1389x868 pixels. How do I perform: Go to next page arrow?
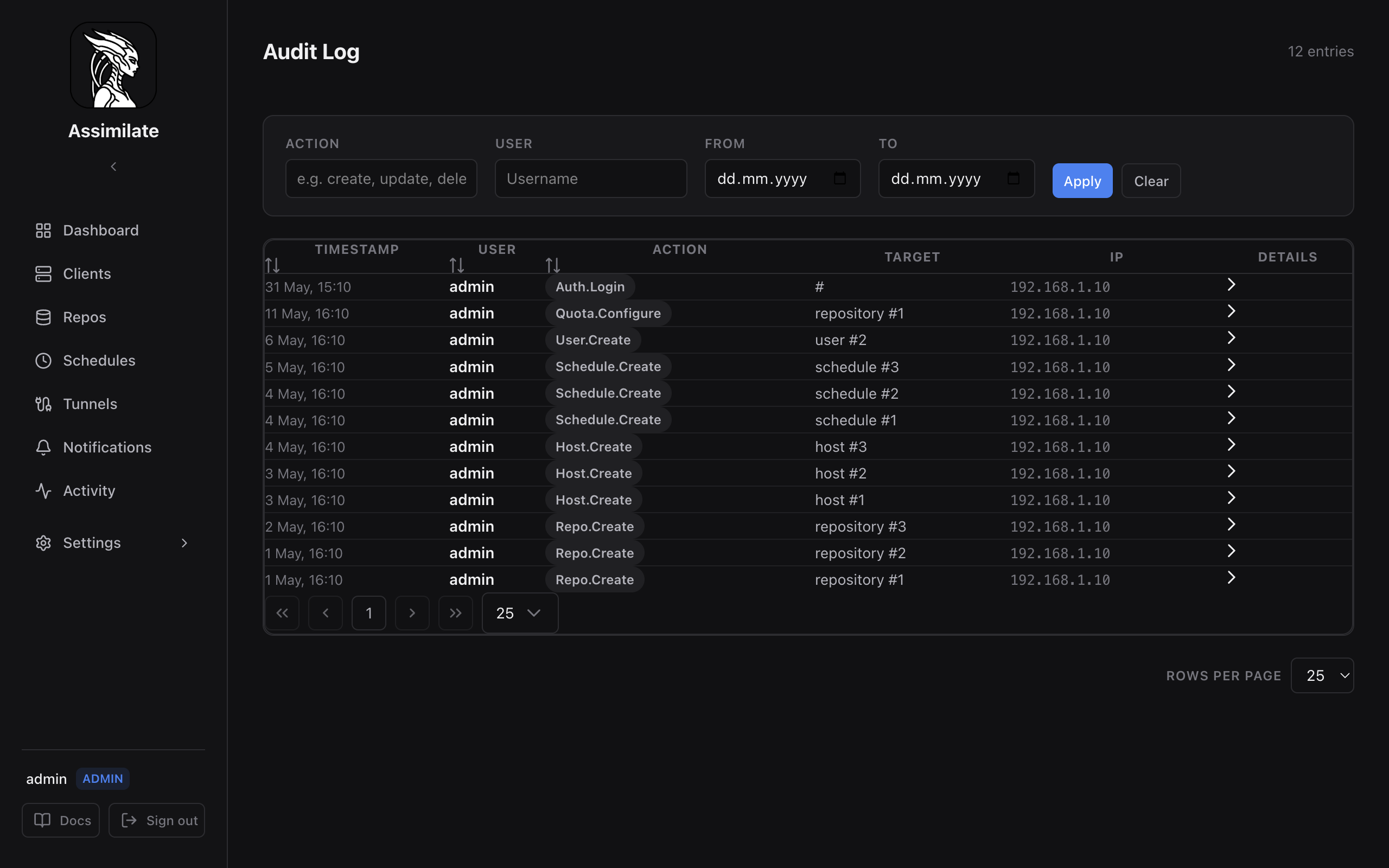(x=412, y=613)
